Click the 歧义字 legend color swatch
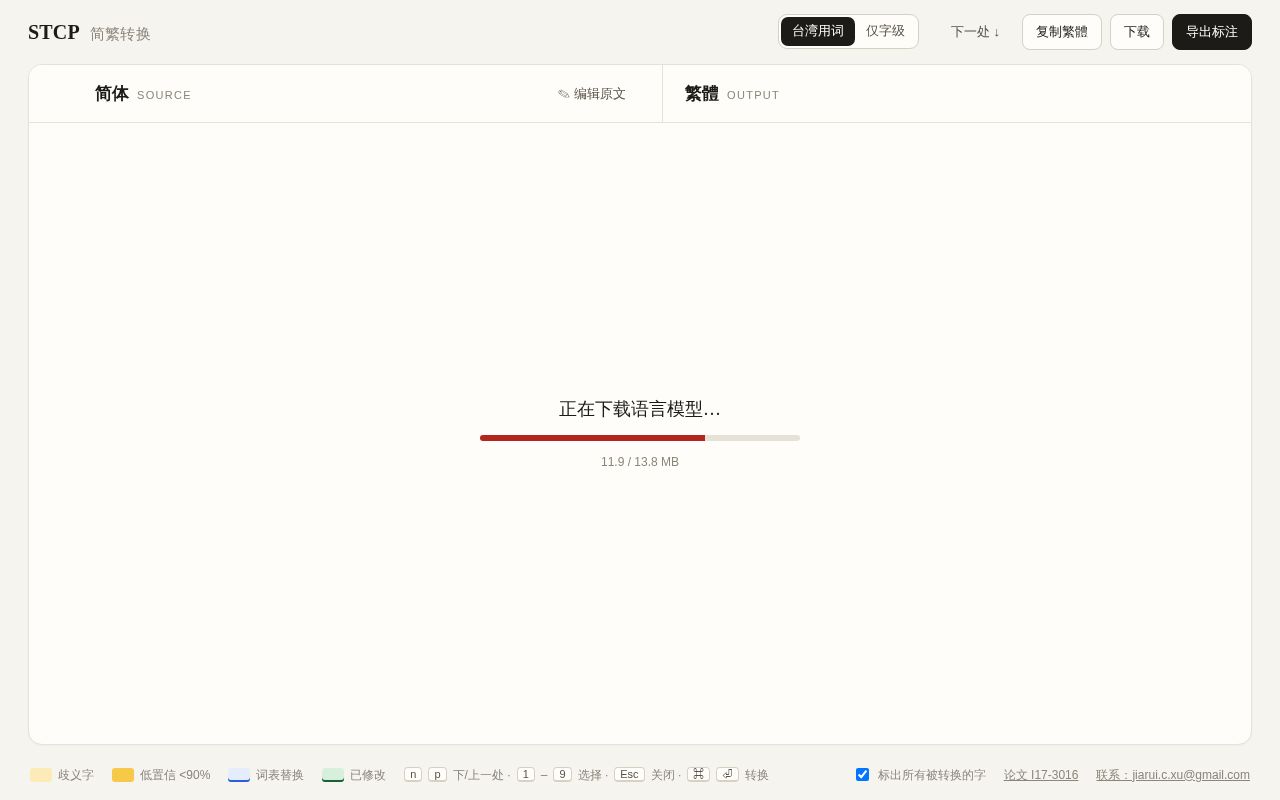1280x800 pixels. (41, 775)
